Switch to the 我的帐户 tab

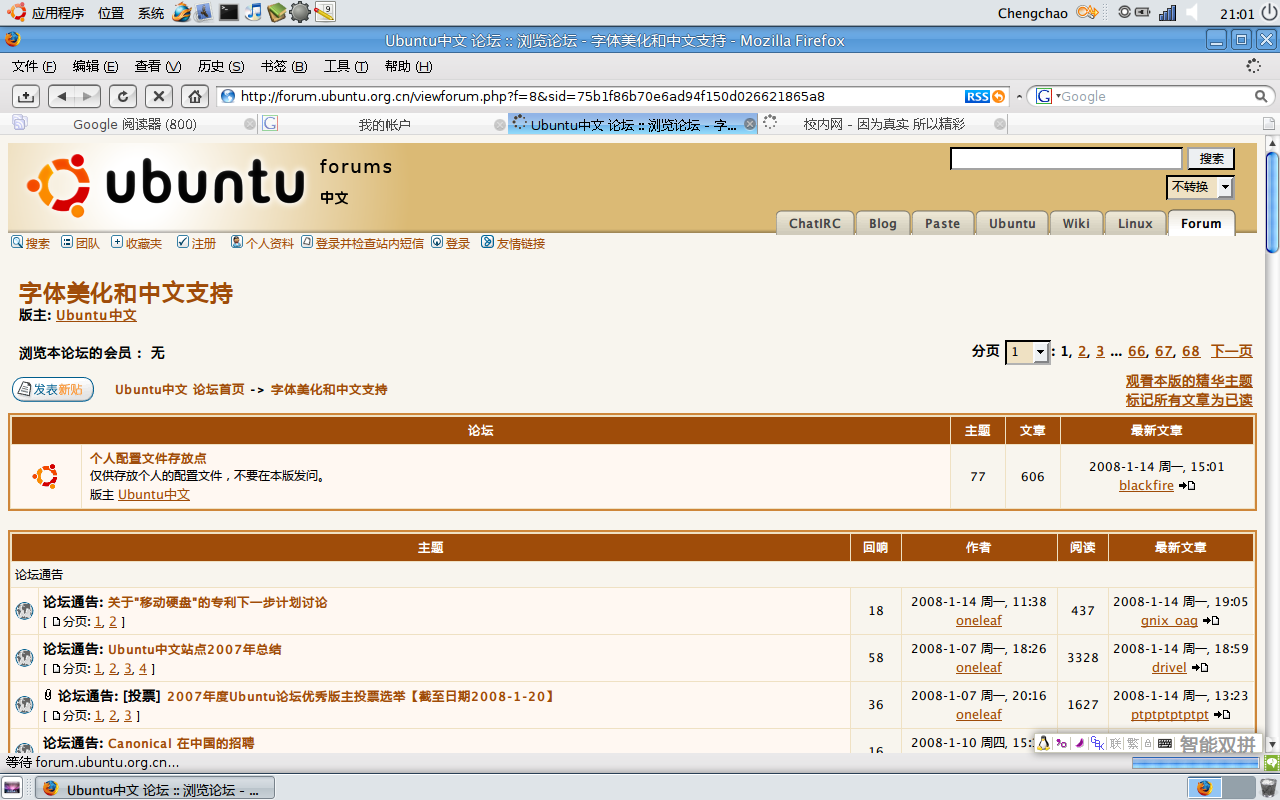385,124
